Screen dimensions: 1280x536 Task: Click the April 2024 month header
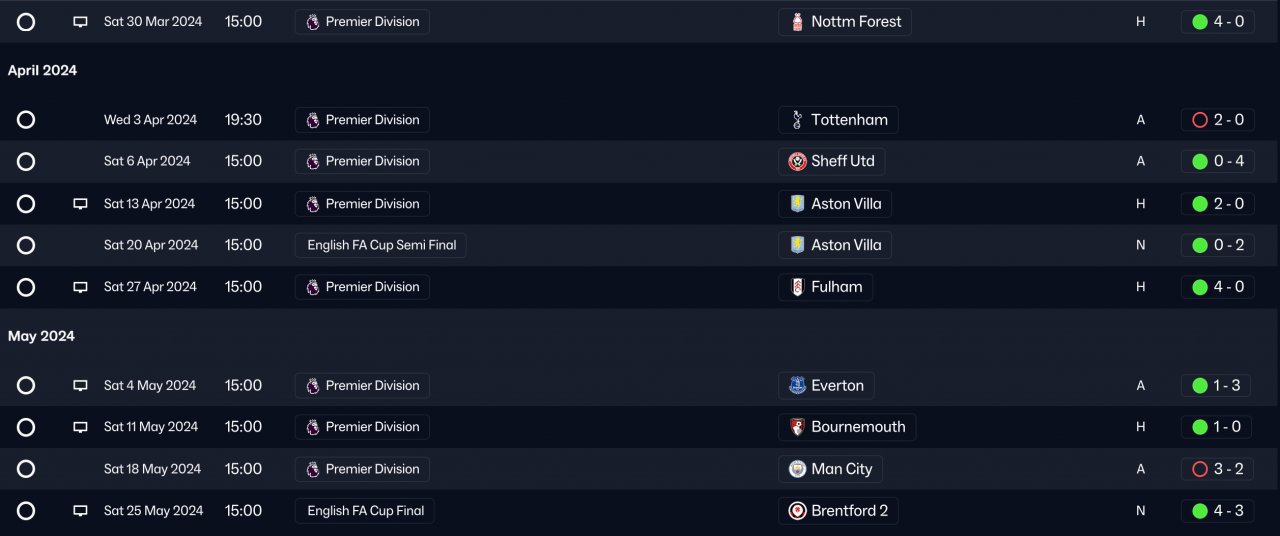pos(42,71)
